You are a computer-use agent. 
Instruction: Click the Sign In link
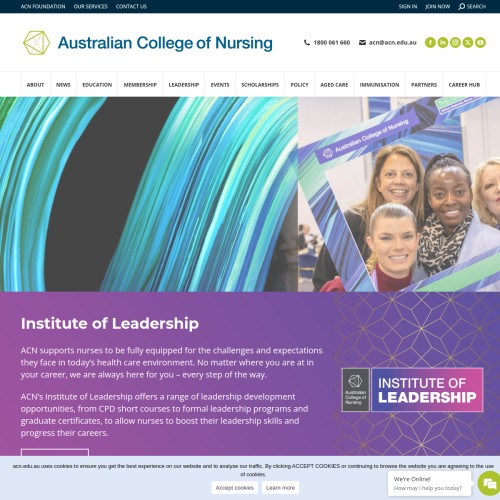point(408,6)
